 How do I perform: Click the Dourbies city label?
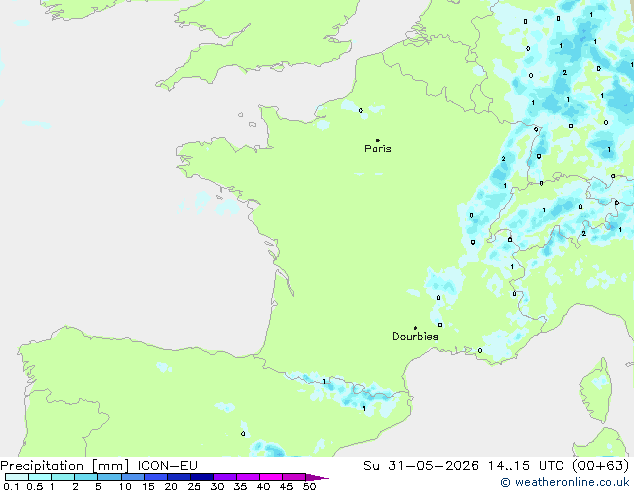[x=415, y=336]
